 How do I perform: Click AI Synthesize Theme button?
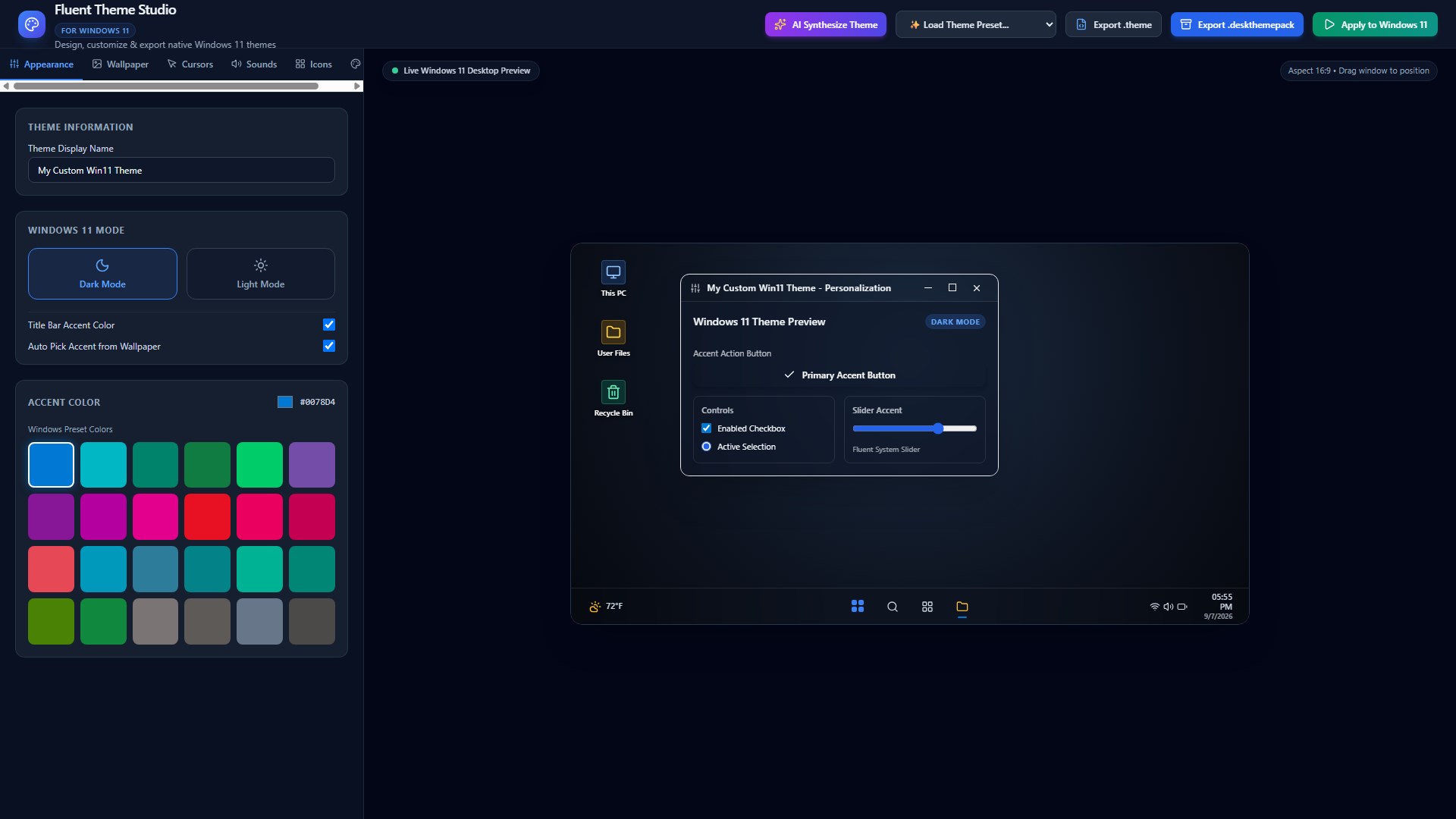826,24
